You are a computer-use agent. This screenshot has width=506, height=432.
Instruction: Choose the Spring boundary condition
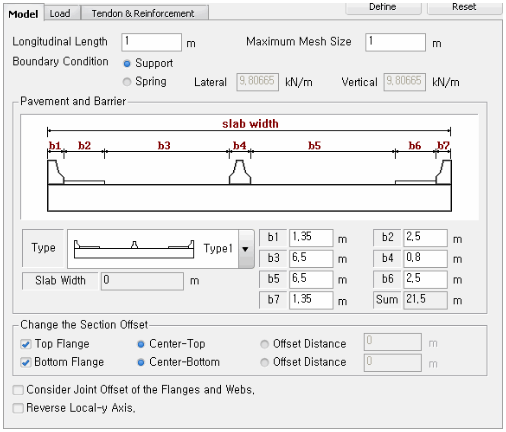point(127,82)
